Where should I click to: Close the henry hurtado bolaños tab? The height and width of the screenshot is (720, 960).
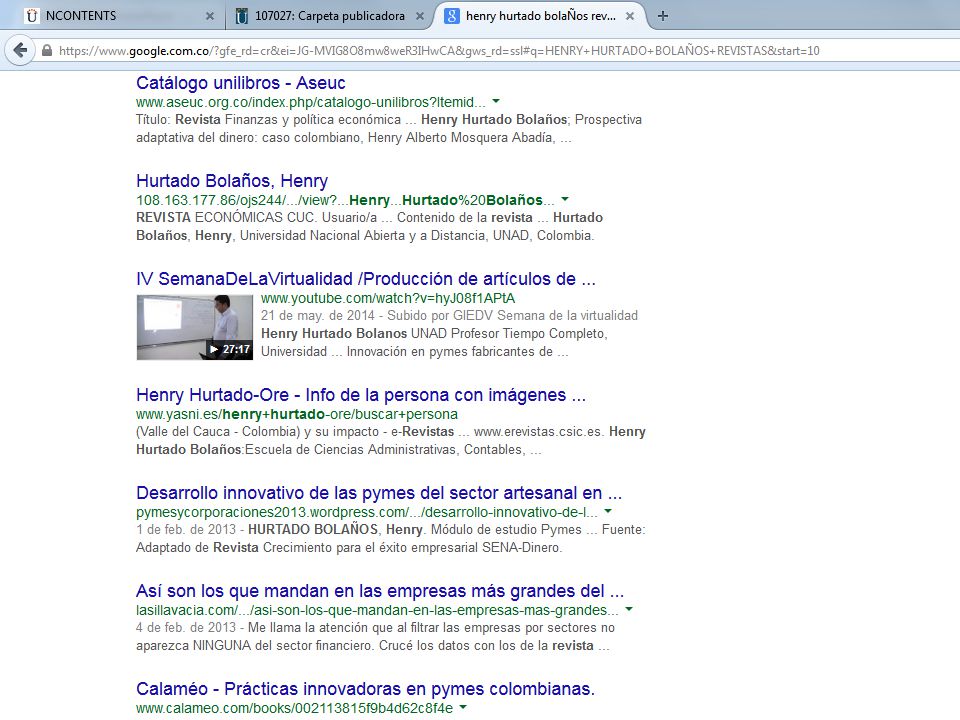coord(629,17)
